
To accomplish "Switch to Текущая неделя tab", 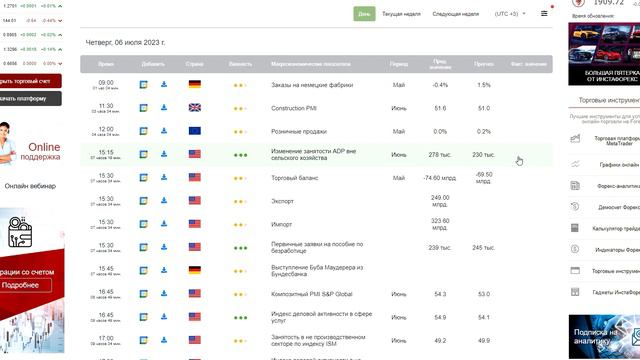I will click(401, 14).
